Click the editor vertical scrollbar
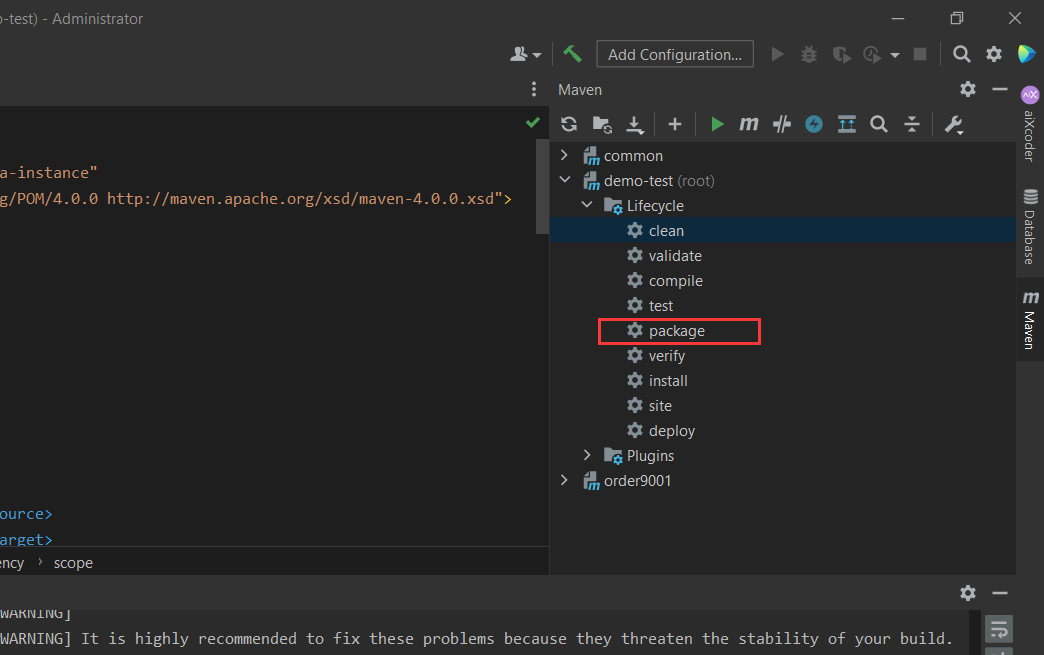Screen dimensions: 1044x655 coord(542,186)
